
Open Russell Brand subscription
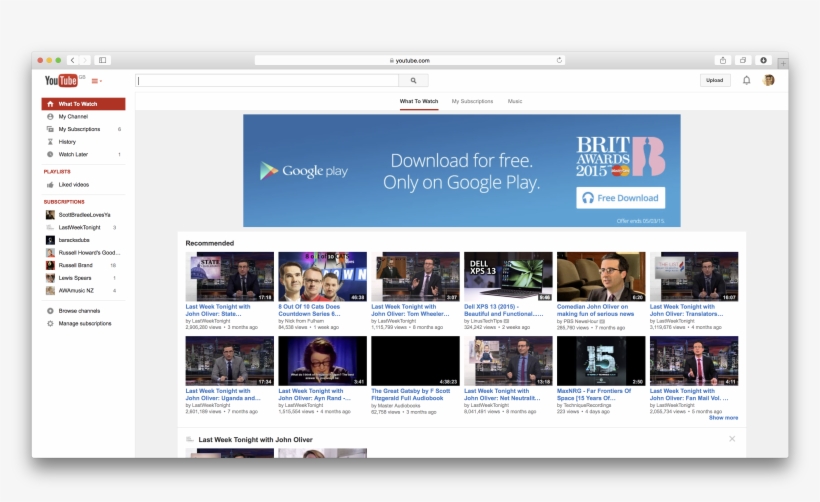pyautogui.click(x=84, y=265)
